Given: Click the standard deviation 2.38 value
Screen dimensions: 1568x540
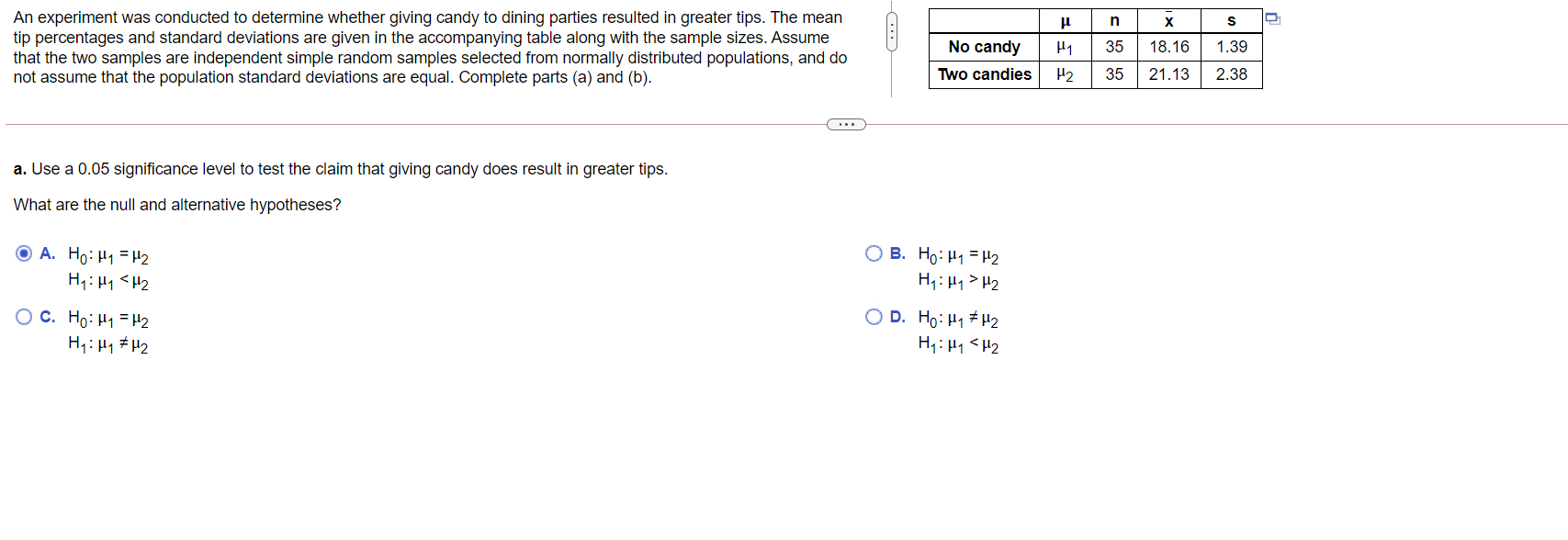Looking at the screenshot, I should tap(1231, 75).
